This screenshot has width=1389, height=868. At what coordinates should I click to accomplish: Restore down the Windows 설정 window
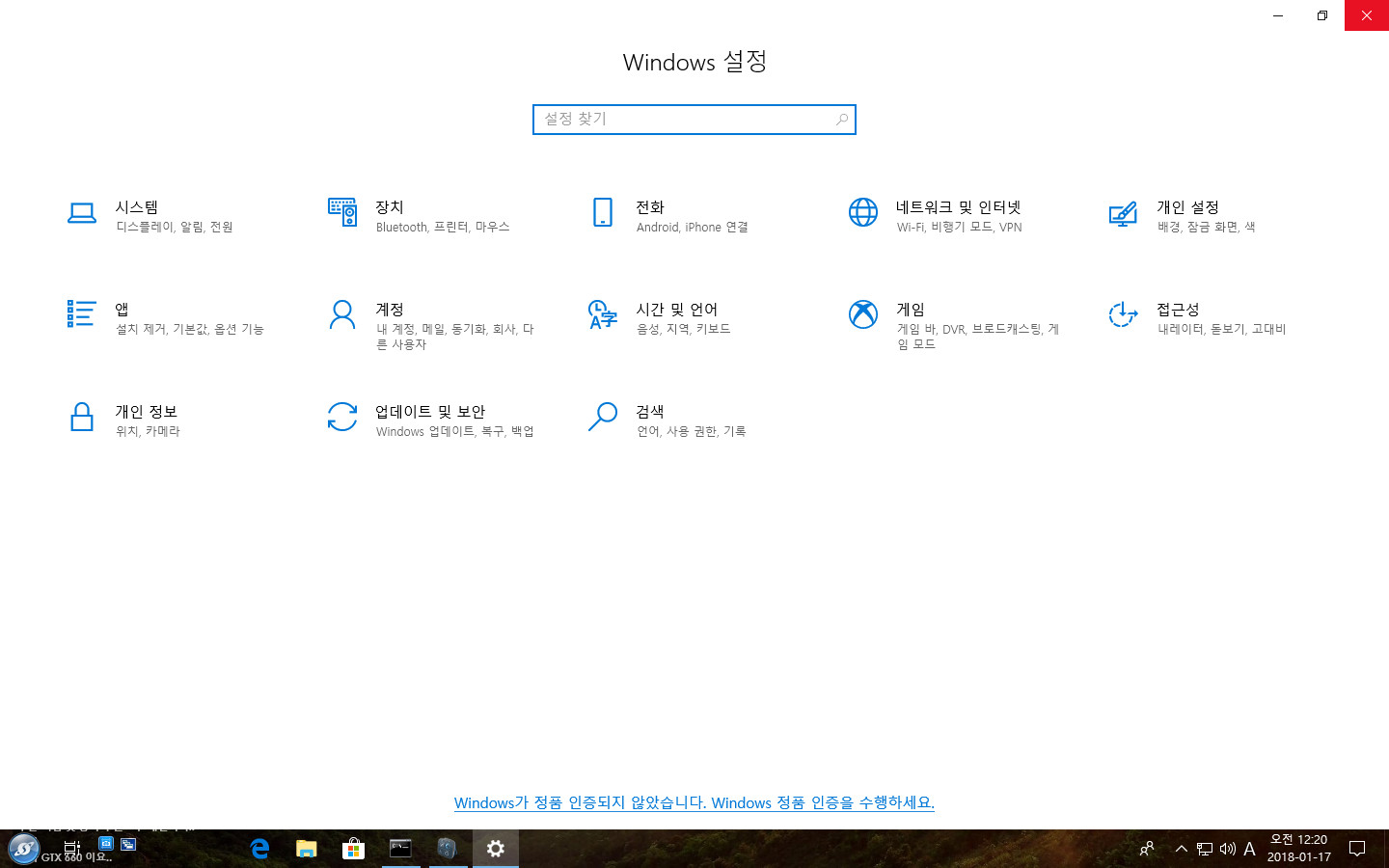(x=1322, y=15)
